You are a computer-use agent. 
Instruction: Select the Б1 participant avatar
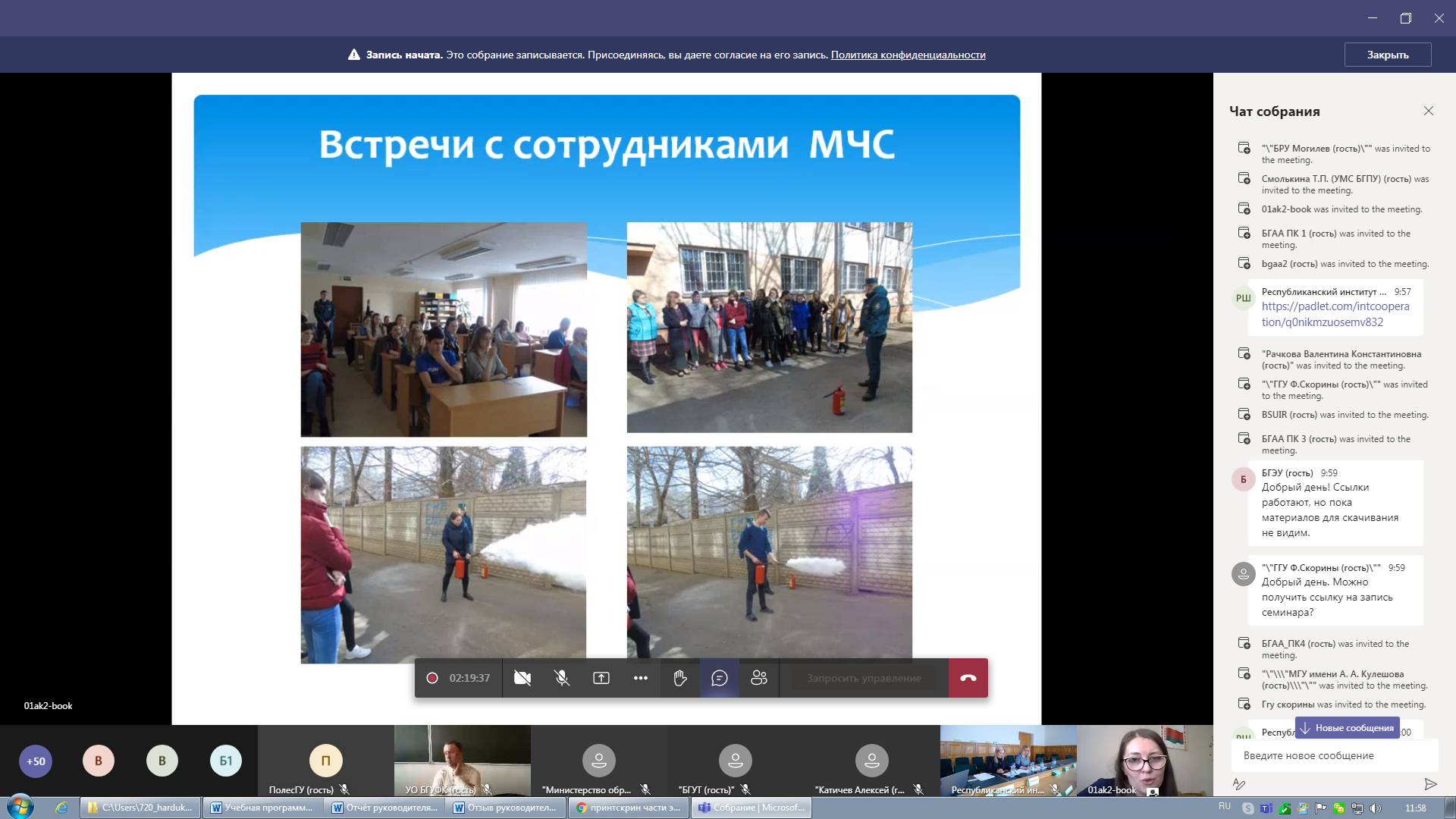(226, 761)
